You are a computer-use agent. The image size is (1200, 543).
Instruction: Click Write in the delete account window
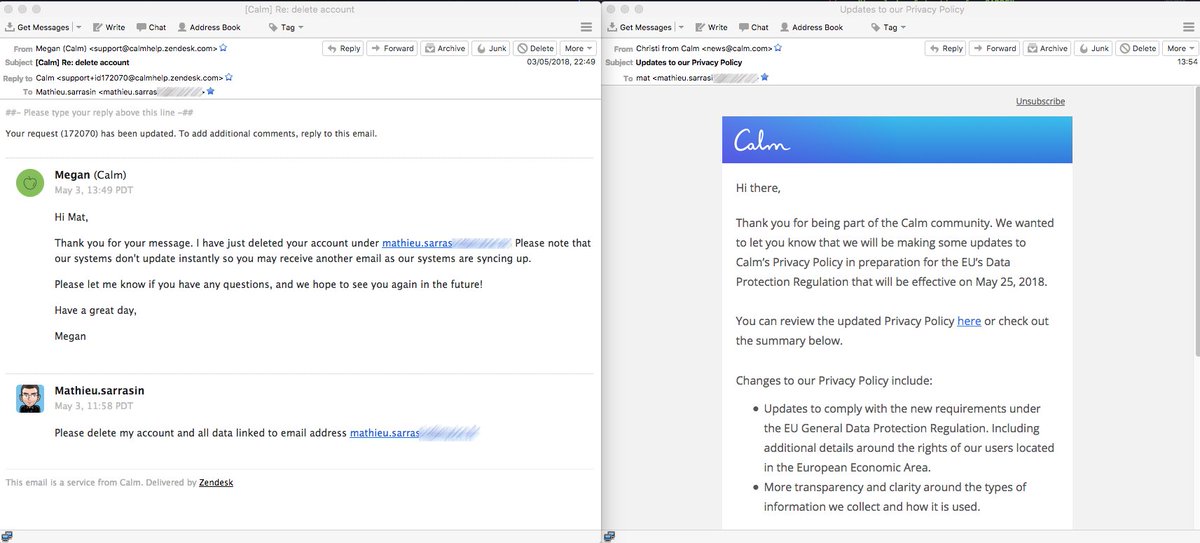click(107, 27)
